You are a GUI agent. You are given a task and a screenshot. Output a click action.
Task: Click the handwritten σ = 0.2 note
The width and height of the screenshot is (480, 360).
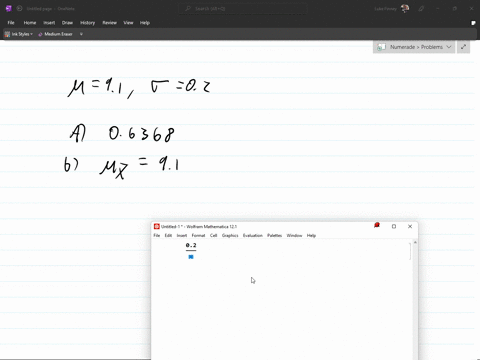click(180, 86)
